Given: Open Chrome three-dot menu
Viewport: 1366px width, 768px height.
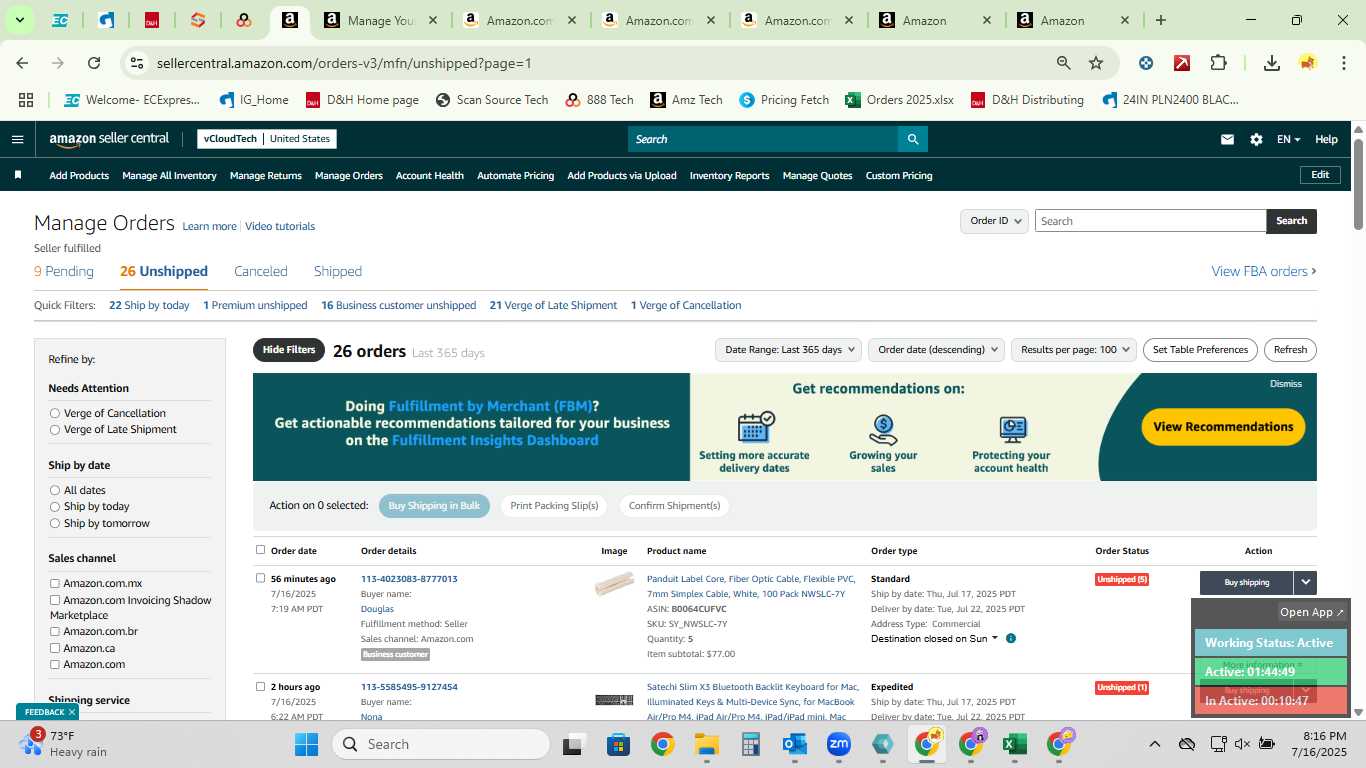Looking at the screenshot, I should 1342,63.
